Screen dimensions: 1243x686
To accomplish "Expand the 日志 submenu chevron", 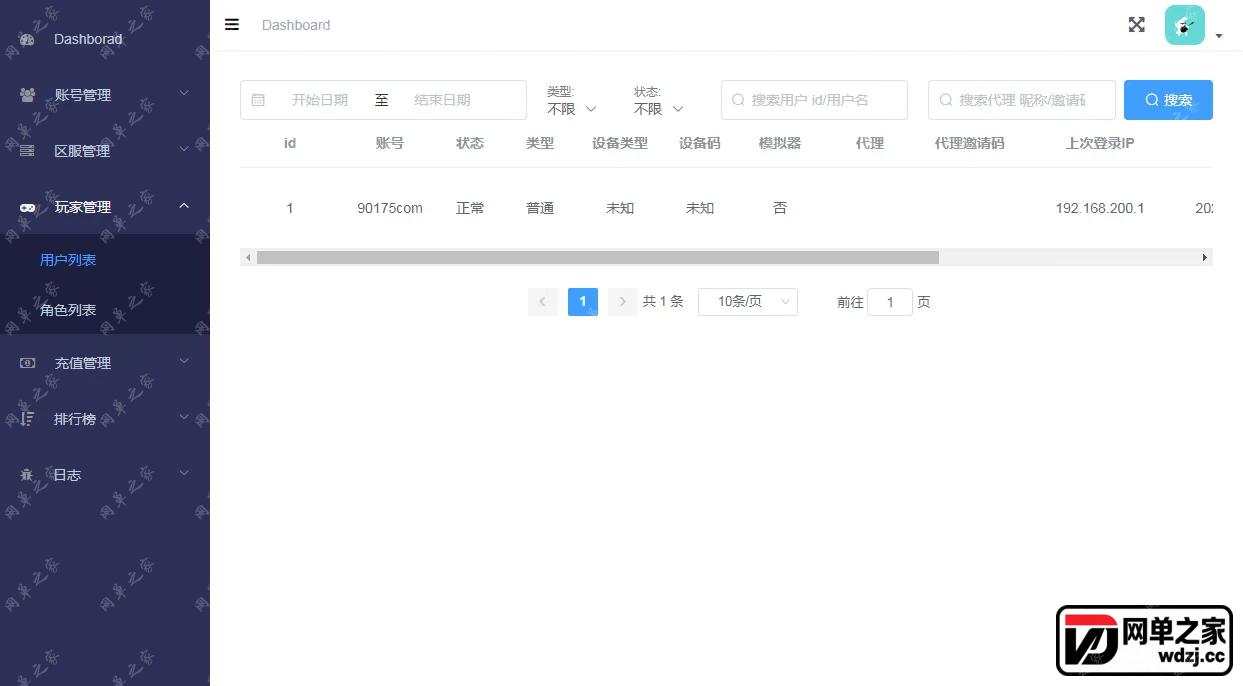I will pyautogui.click(x=184, y=474).
